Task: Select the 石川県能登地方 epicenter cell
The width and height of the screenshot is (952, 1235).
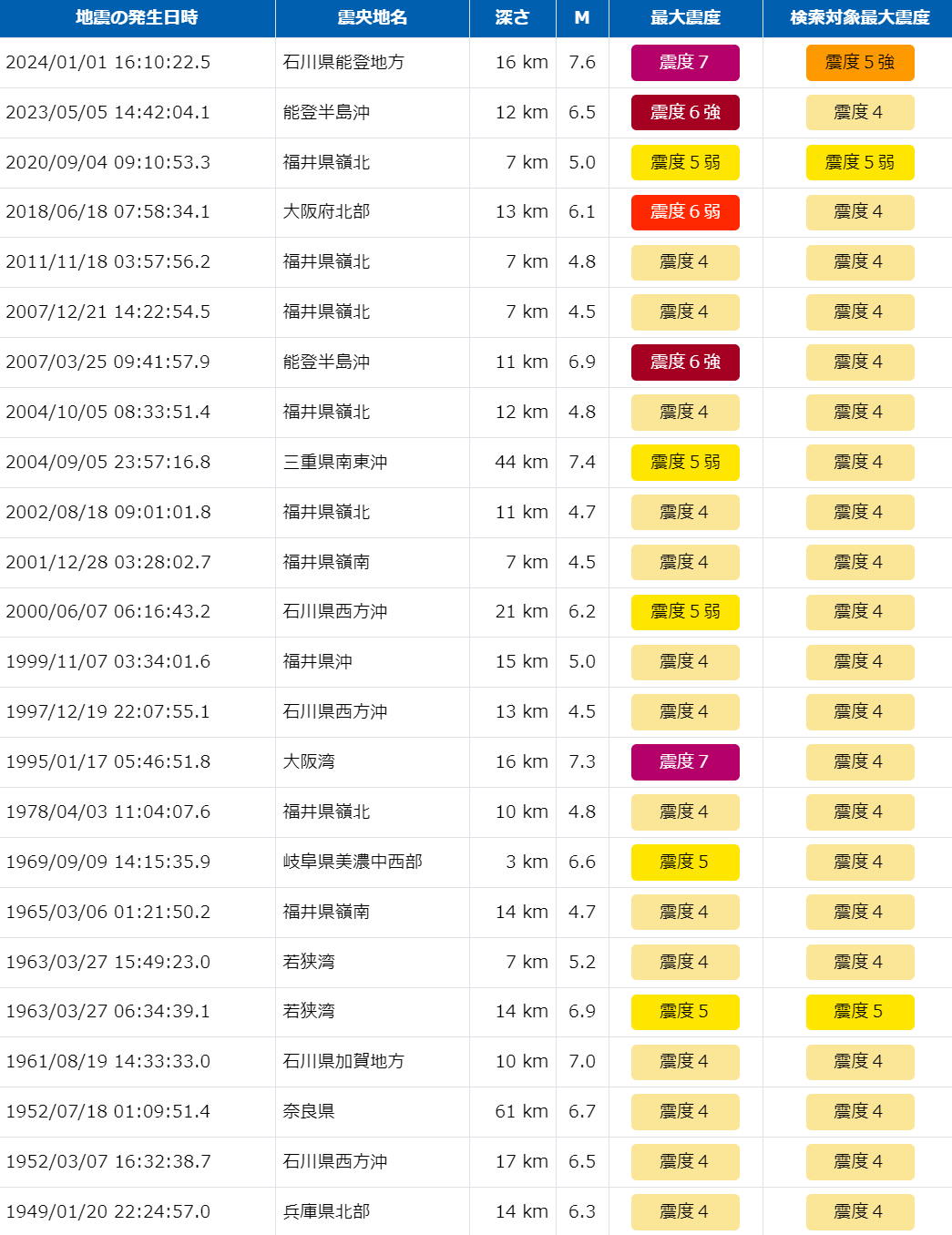Action: pos(343,62)
